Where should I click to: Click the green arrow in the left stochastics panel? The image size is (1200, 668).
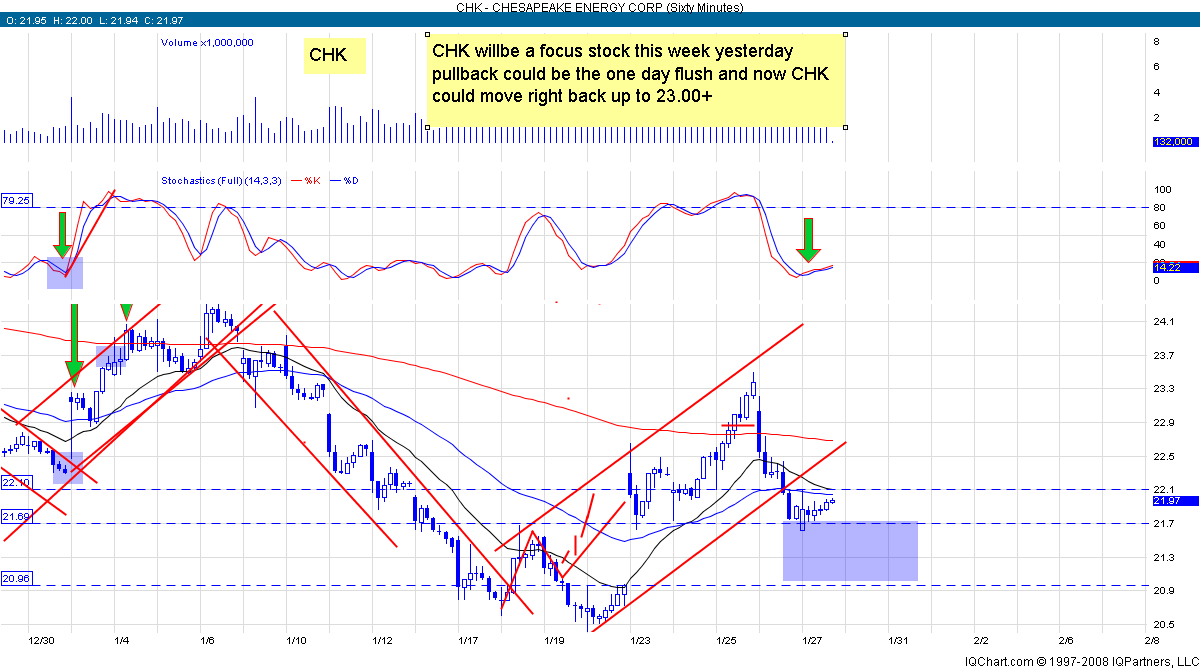[62, 235]
